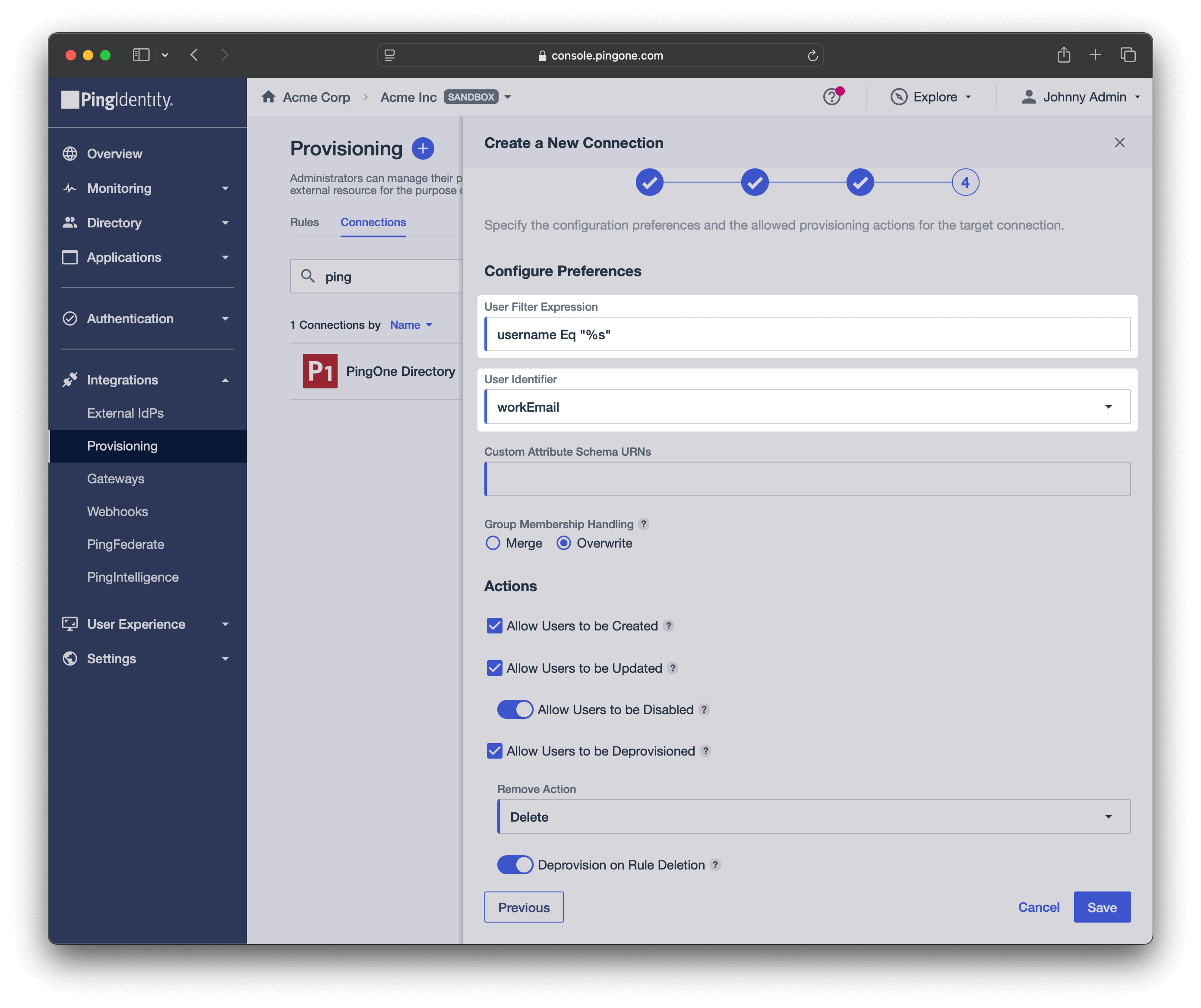Expand the Directory menu arrow
1201x1008 pixels.
coord(225,223)
